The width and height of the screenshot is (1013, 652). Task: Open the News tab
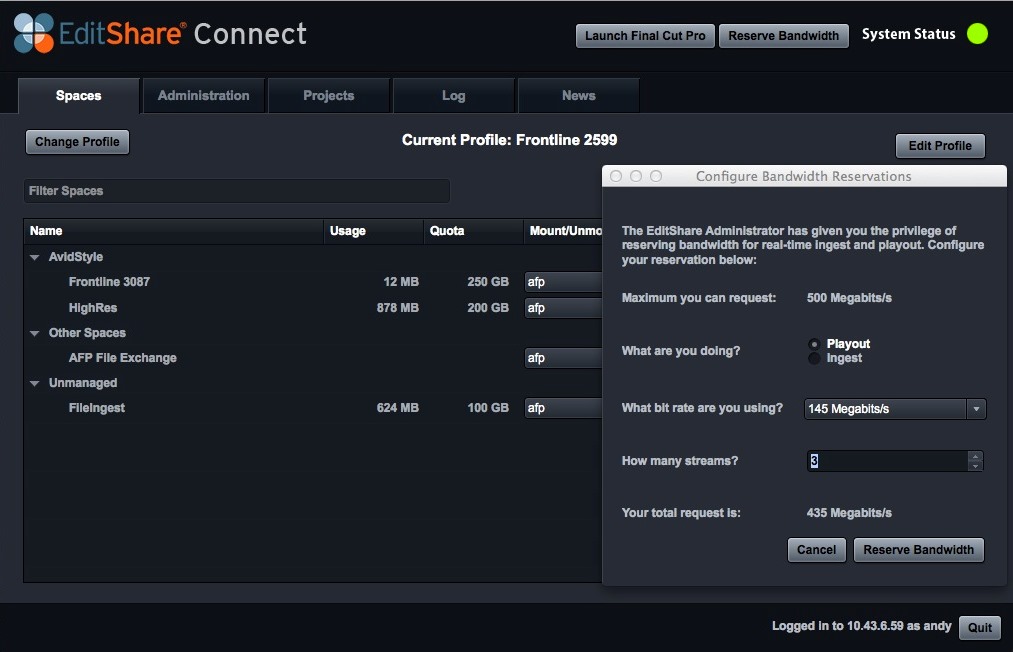pos(579,96)
